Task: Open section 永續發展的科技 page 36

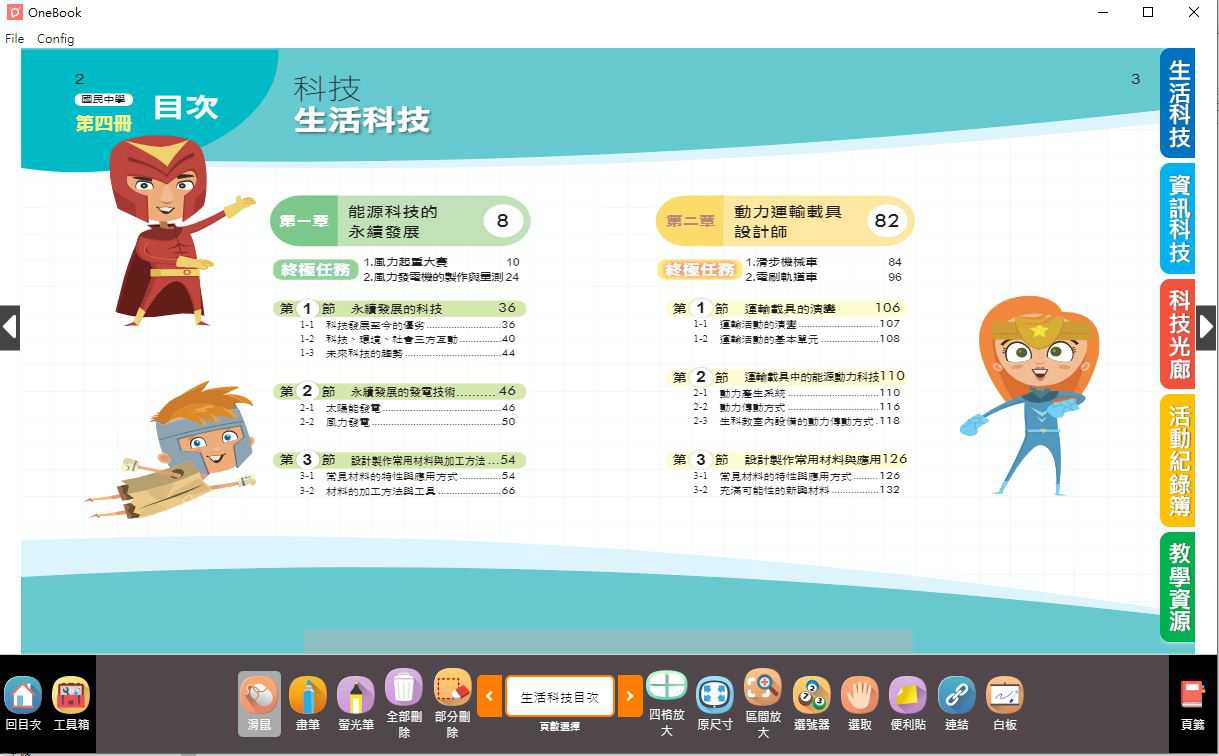Action: tap(400, 308)
